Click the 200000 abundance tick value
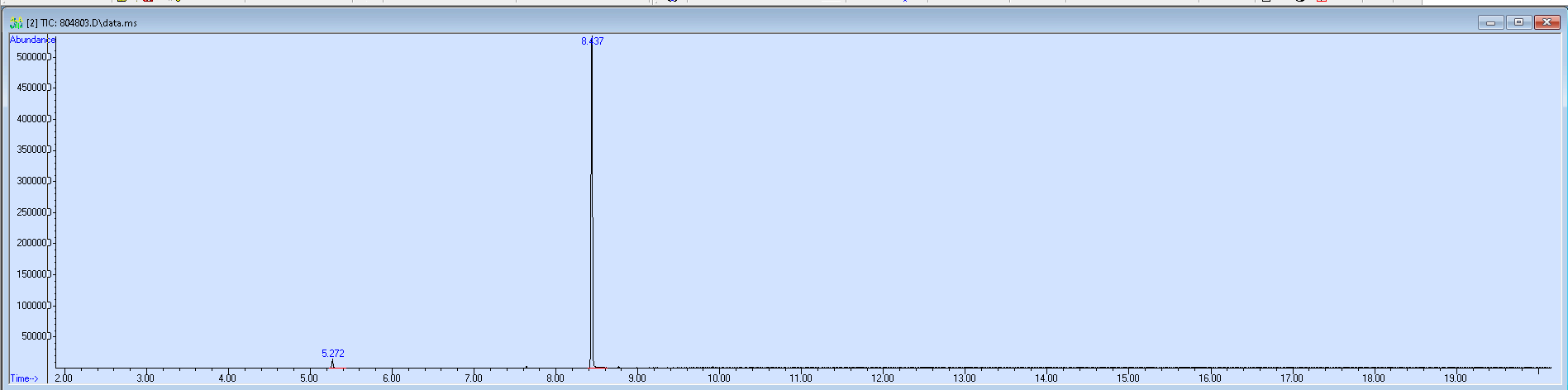The width and height of the screenshot is (1568, 390). click(x=32, y=243)
